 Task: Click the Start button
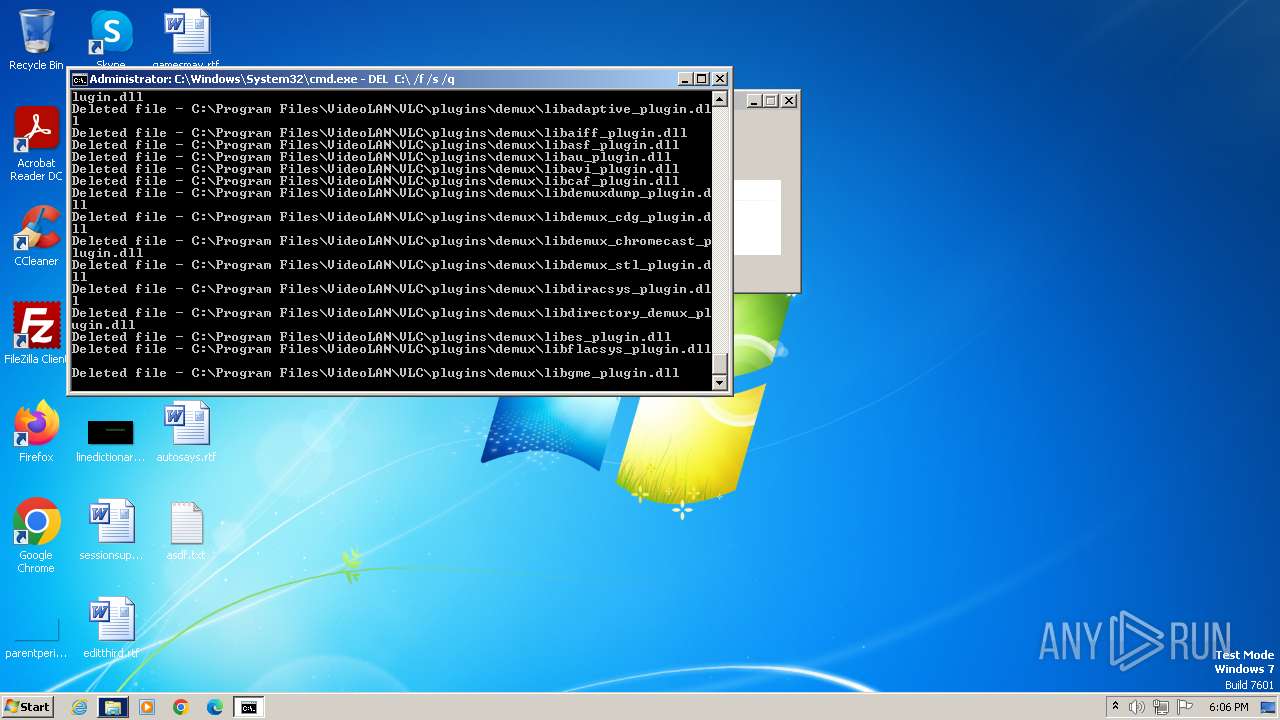27,707
